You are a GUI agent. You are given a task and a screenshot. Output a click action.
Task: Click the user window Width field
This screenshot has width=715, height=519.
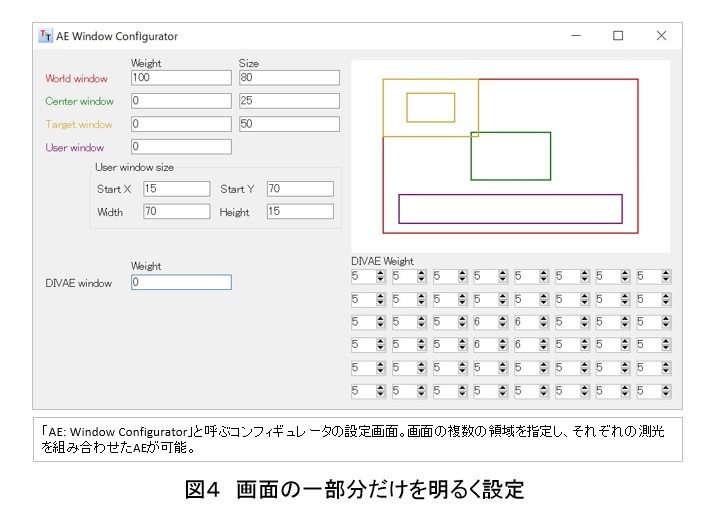coord(176,212)
